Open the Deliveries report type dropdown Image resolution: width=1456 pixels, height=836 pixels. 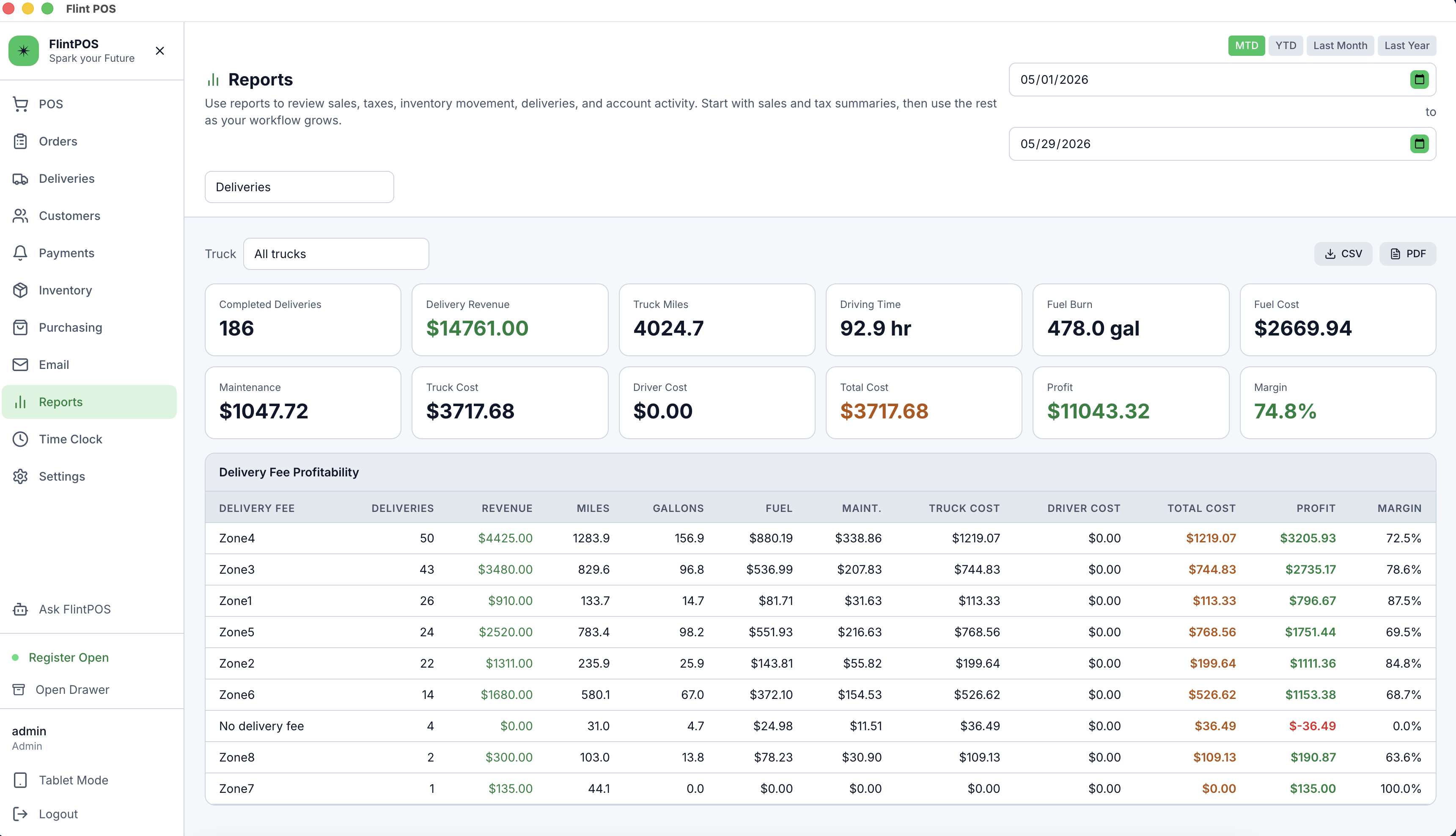pos(299,187)
